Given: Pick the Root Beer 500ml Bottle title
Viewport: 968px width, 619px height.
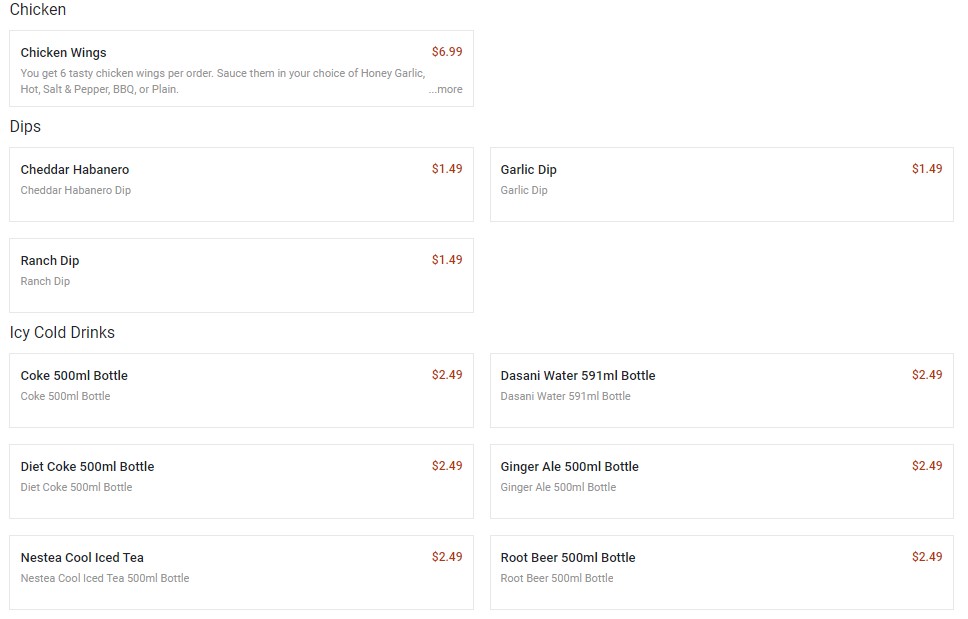Looking at the screenshot, I should pos(568,558).
